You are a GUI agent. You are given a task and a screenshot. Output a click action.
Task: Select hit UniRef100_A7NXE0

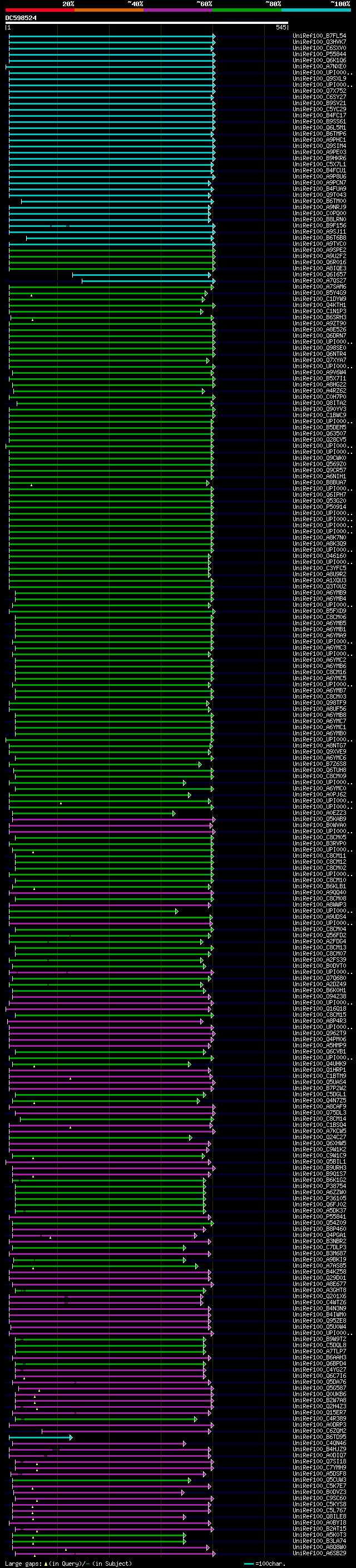pyautogui.click(x=319, y=67)
